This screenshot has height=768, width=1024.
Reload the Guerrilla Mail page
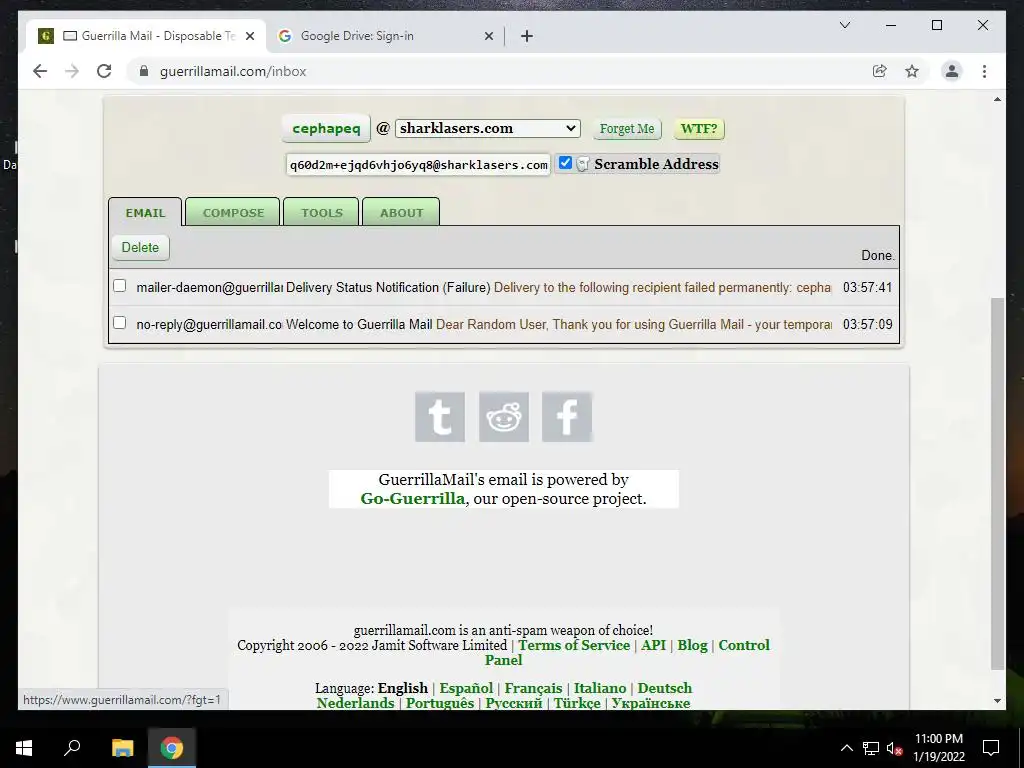pyautogui.click(x=104, y=71)
